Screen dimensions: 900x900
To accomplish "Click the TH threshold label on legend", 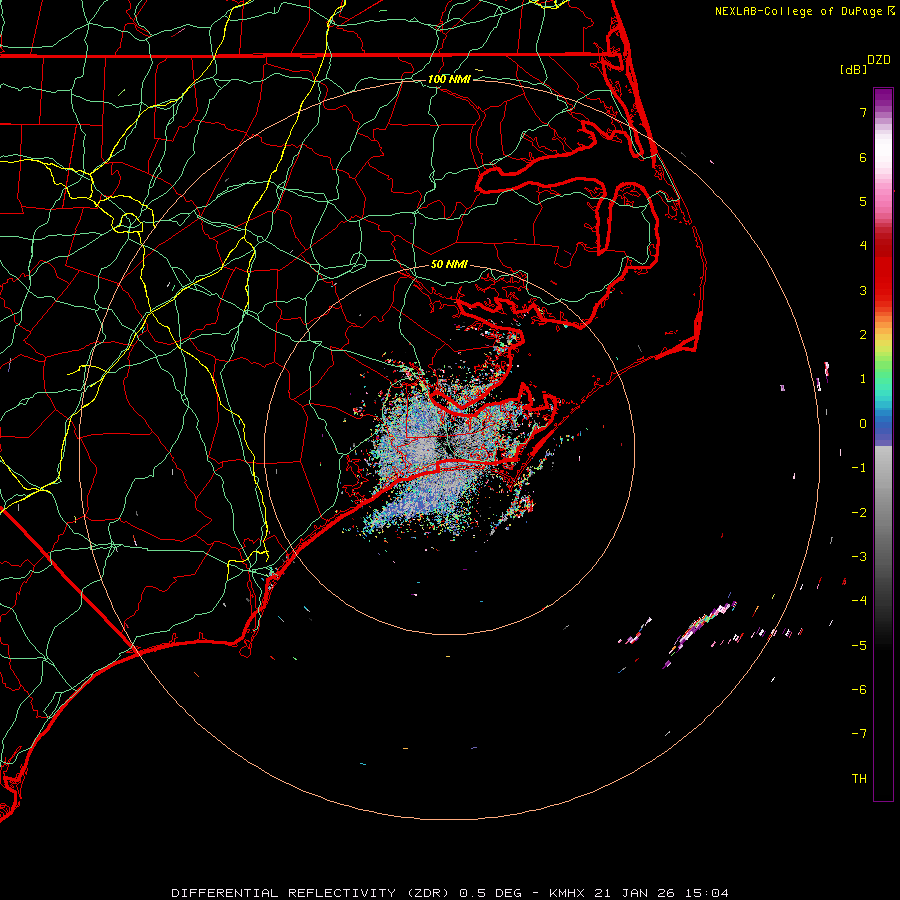I will 859,779.
